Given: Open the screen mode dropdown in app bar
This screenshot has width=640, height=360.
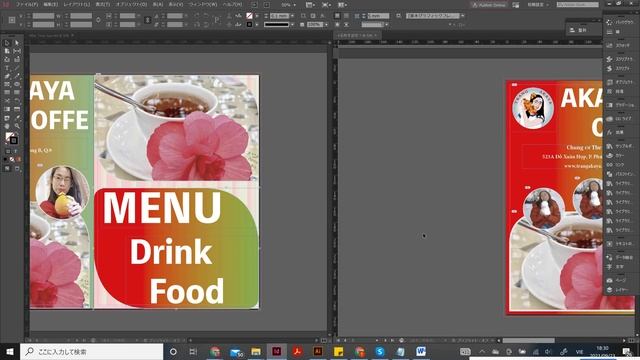Looking at the screenshot, I should [x=327, y=5].
